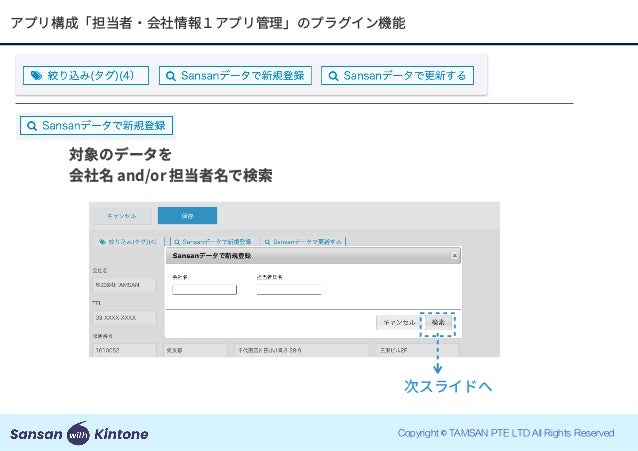
Task: Click the Sansanデータで新規登録 button below the divider line
Action: coord(96,125)
